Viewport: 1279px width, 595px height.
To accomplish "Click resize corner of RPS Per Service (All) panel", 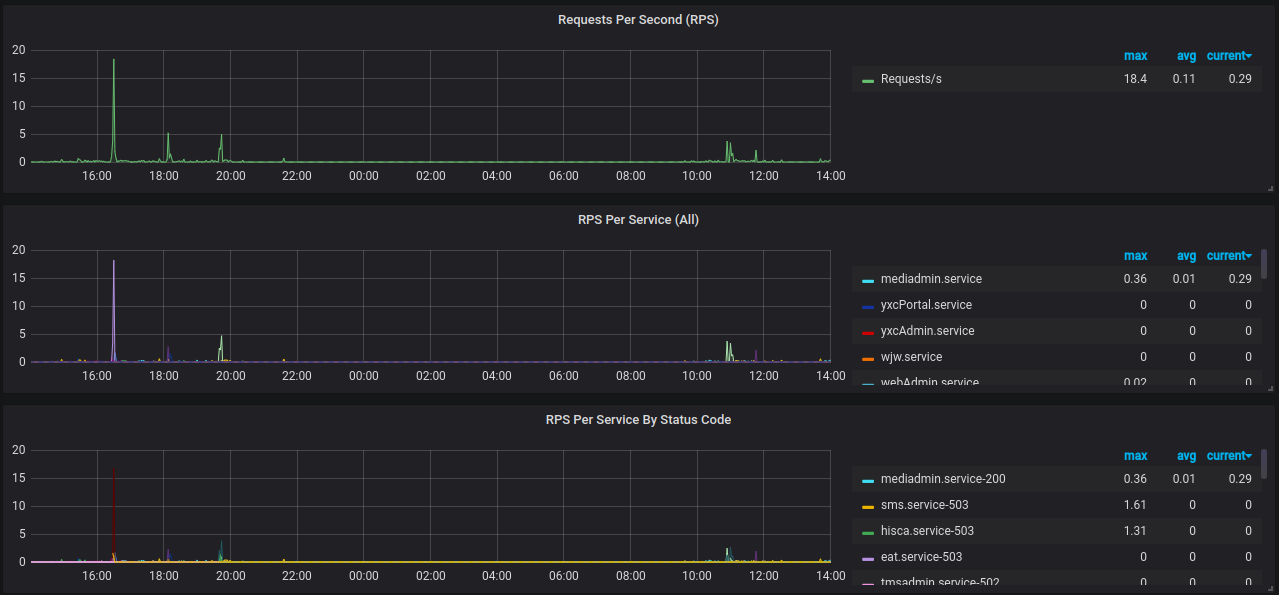I will 1269,388.
